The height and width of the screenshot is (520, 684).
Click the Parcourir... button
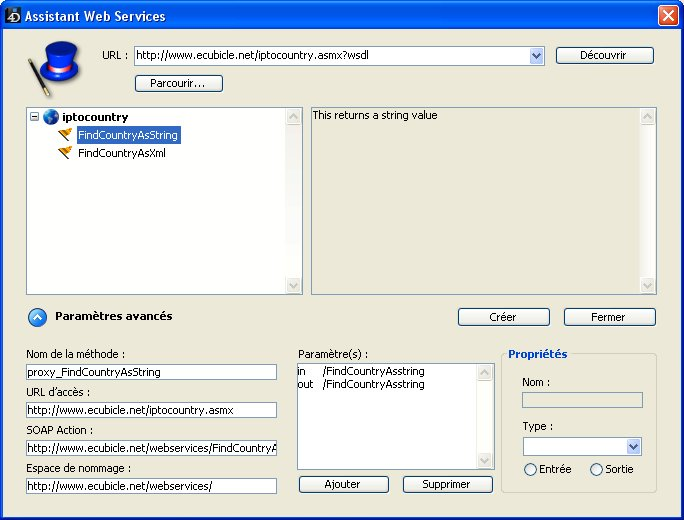(178, 83)
